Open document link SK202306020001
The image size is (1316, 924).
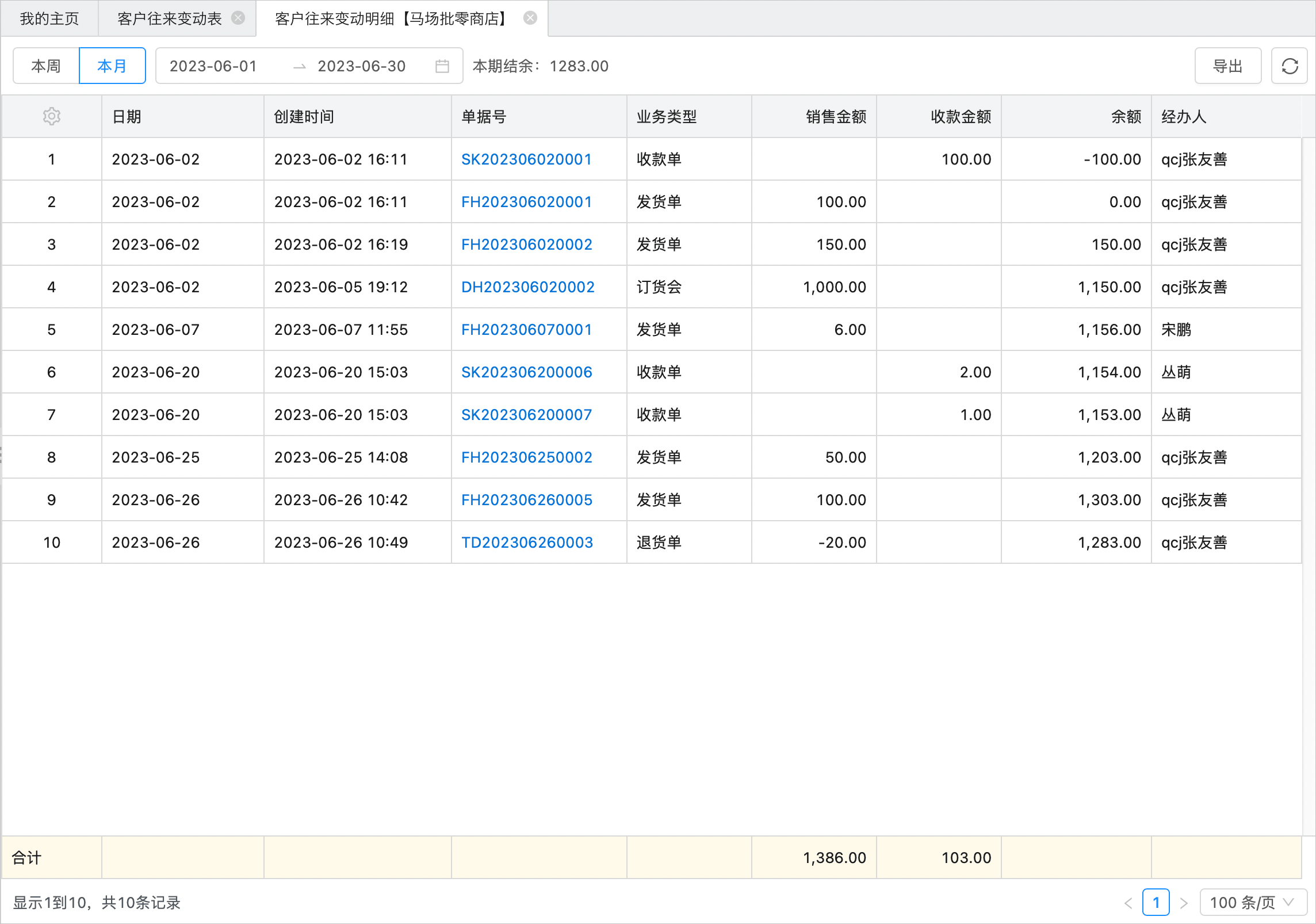[x=526, y=159]
